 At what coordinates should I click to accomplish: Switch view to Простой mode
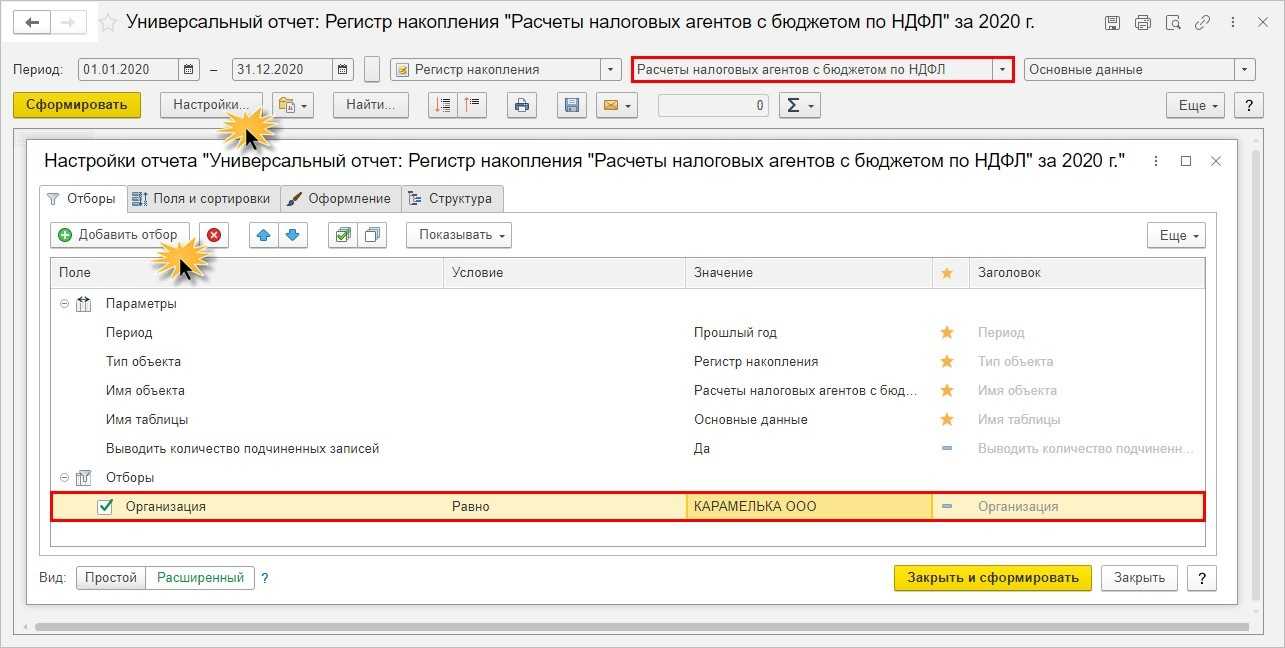pos(111,578)
